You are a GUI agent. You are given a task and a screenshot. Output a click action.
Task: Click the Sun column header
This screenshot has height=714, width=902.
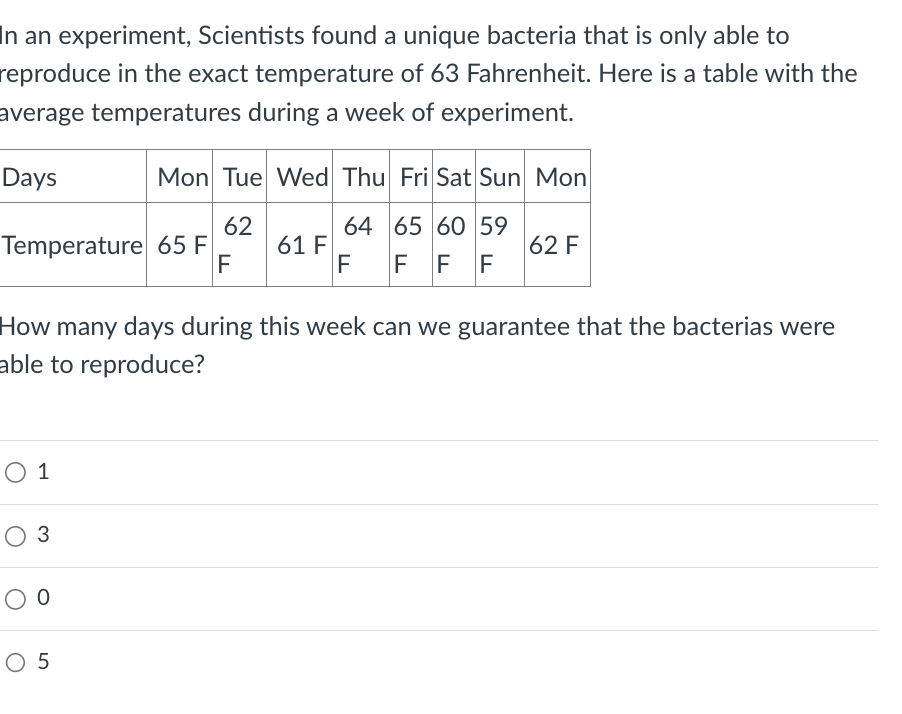click(499, 177)
